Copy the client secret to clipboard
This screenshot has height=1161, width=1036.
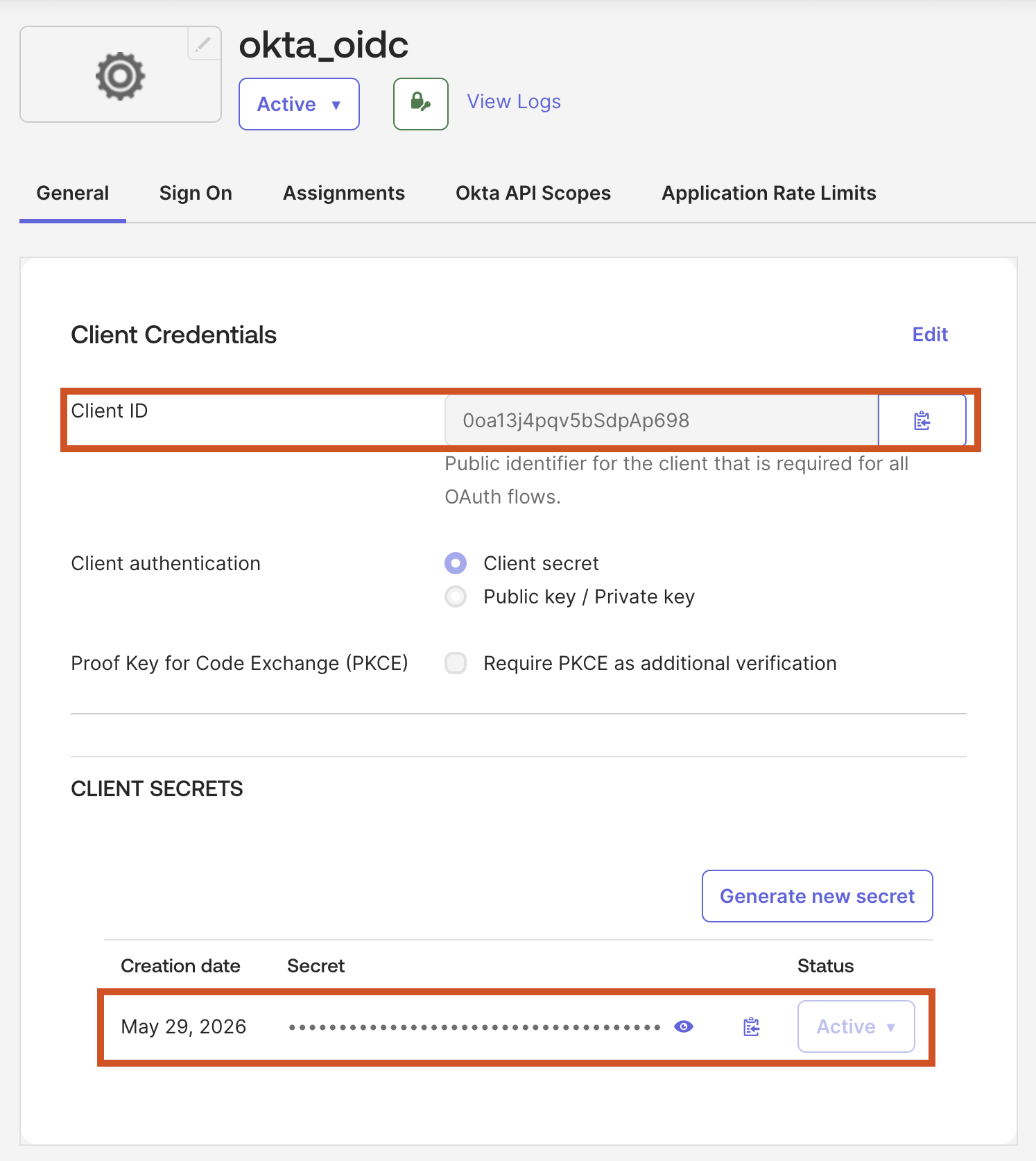pyautogui.click(x=752, y=1026)
